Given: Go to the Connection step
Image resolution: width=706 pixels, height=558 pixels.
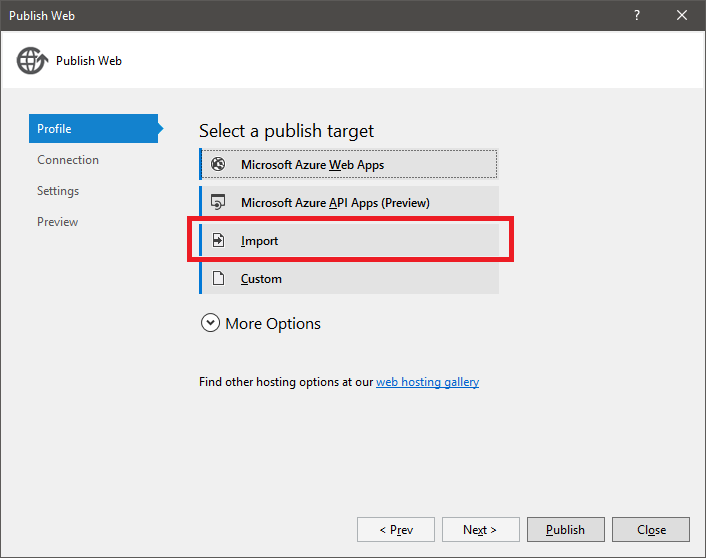Looking at the screenshot, I should coord(68,160).
